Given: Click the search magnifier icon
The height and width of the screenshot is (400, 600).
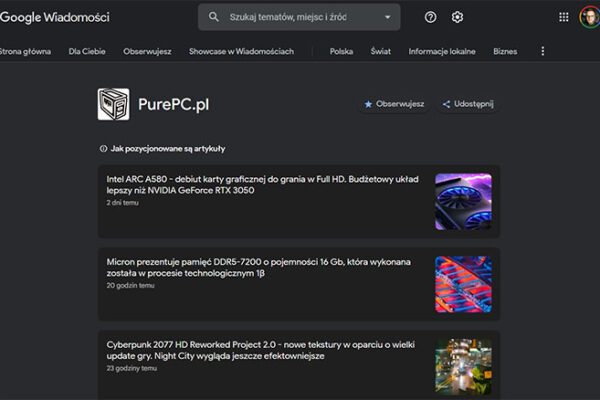Looking at the screenshot, I should click(x=214, y=17).
